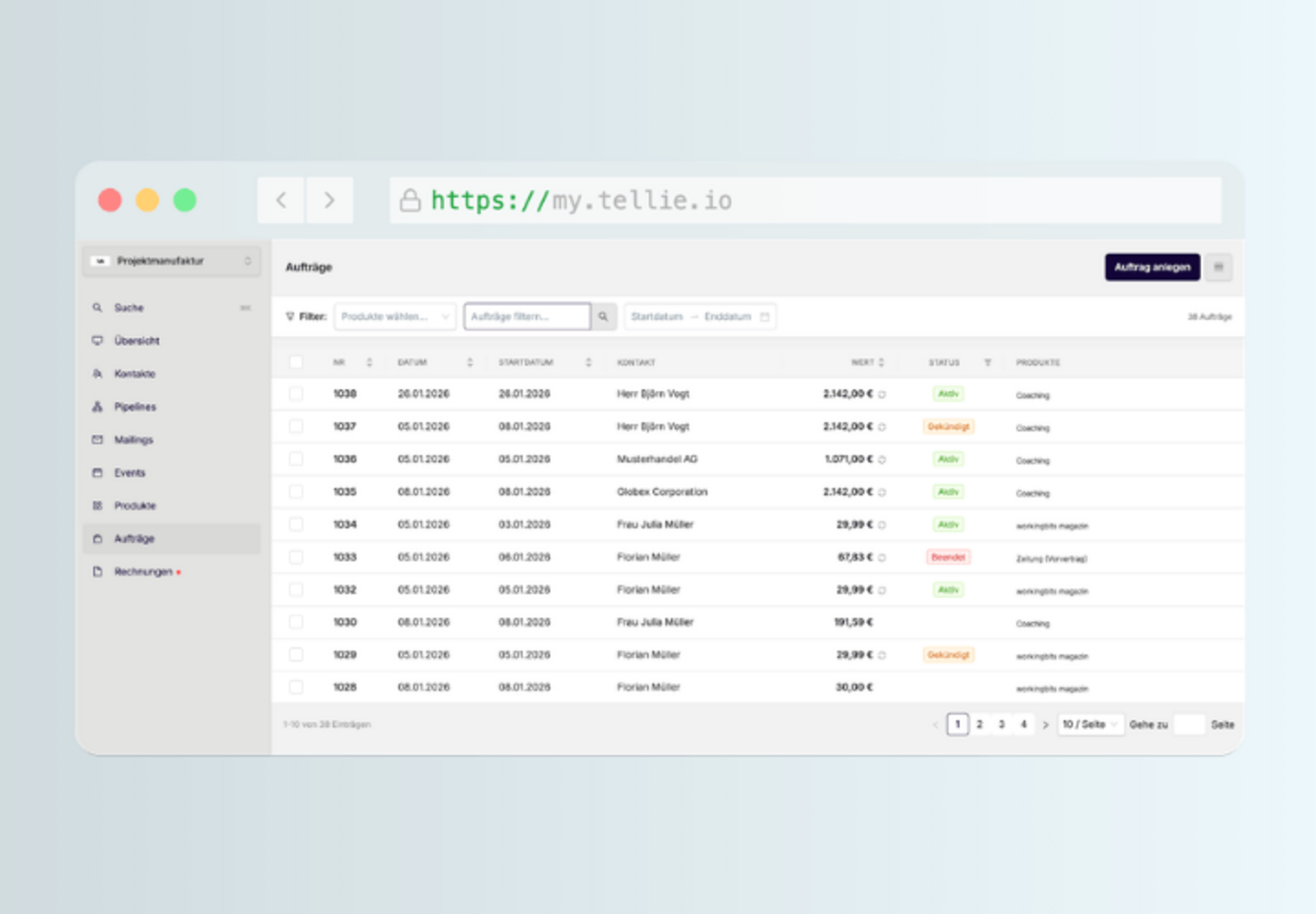Sort table by NR column arrows
Viewport: 1316px width, 914px height.
[369, 362]
